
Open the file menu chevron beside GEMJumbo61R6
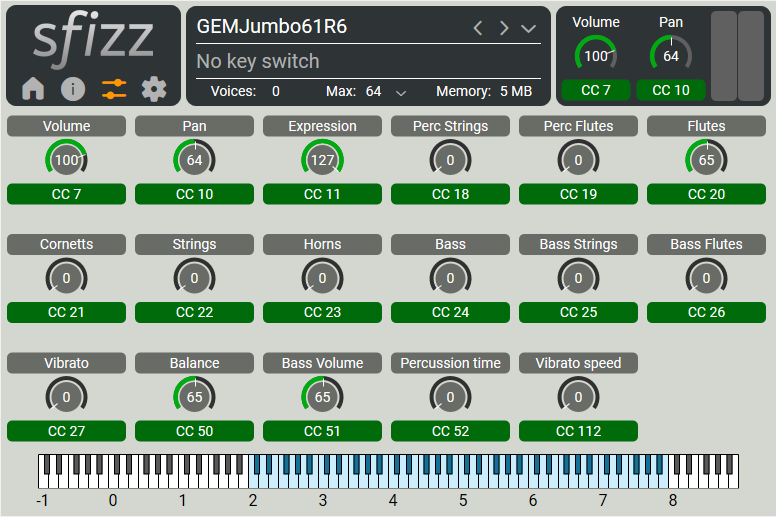[x=529, y=28]
